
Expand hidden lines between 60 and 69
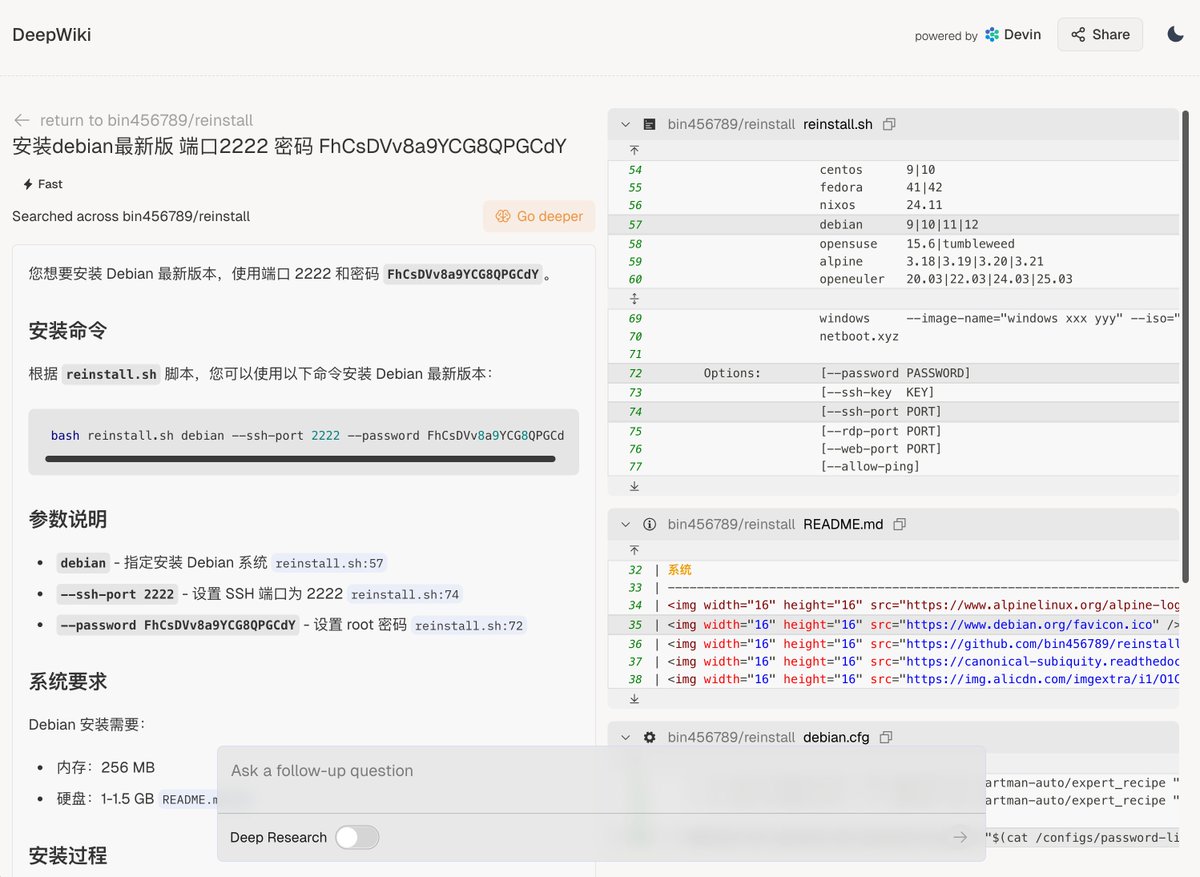click(634, 299)
